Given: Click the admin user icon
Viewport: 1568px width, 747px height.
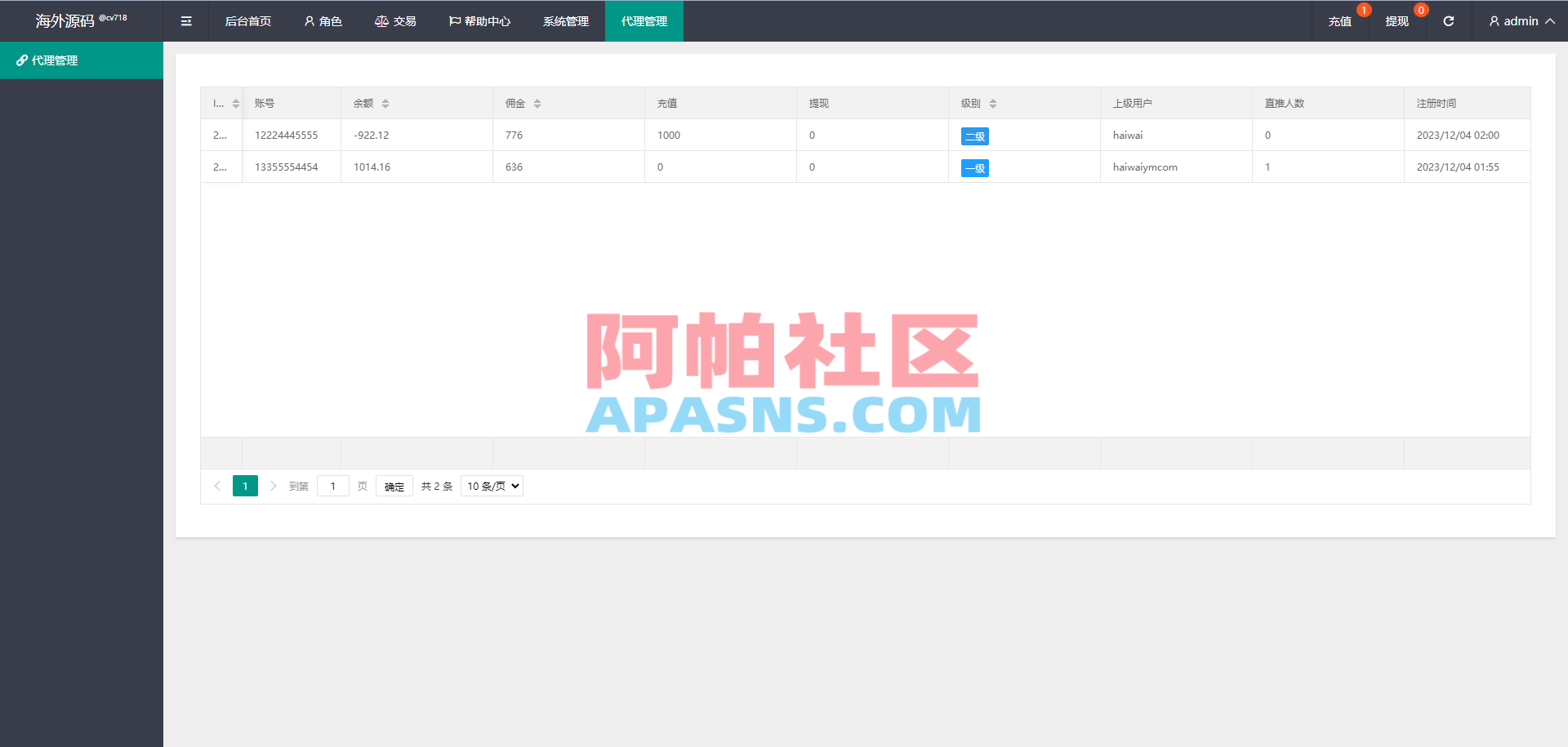Looking at the screenshot, I should (x=1494, y=21).
